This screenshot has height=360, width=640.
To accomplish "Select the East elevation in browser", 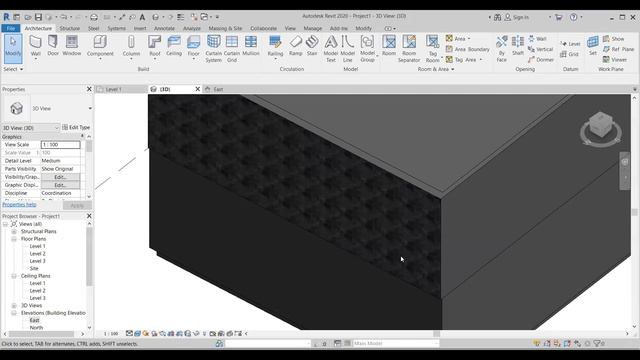I will point(34,320).
